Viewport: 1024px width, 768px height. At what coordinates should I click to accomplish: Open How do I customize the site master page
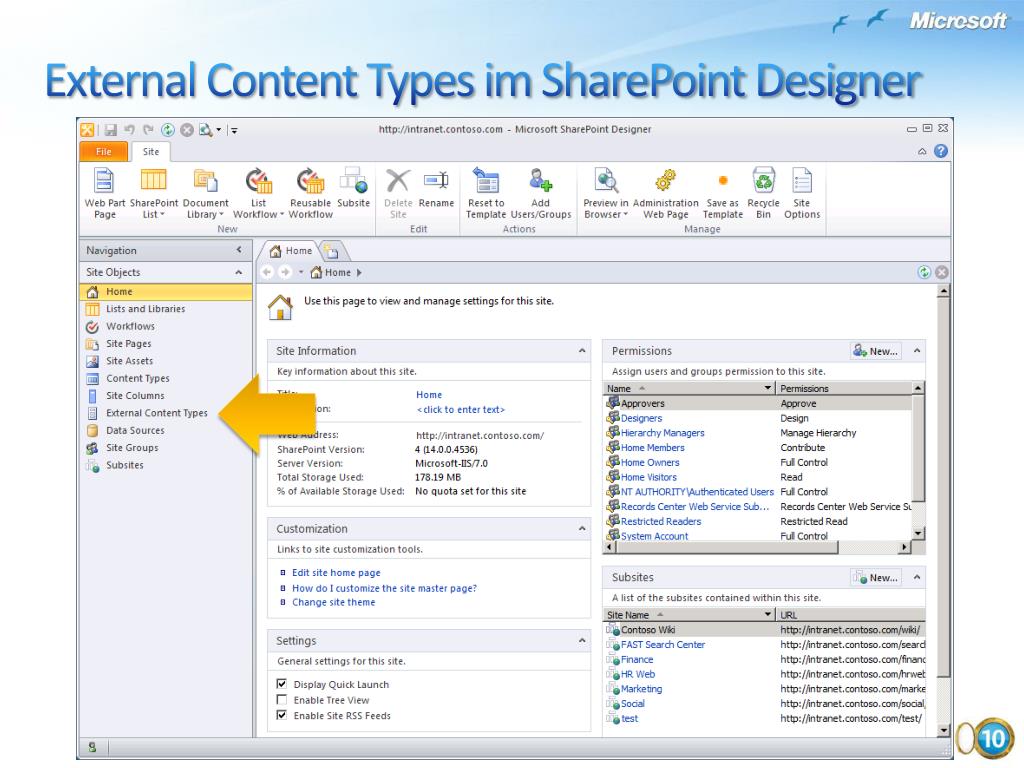click(384, 588)
